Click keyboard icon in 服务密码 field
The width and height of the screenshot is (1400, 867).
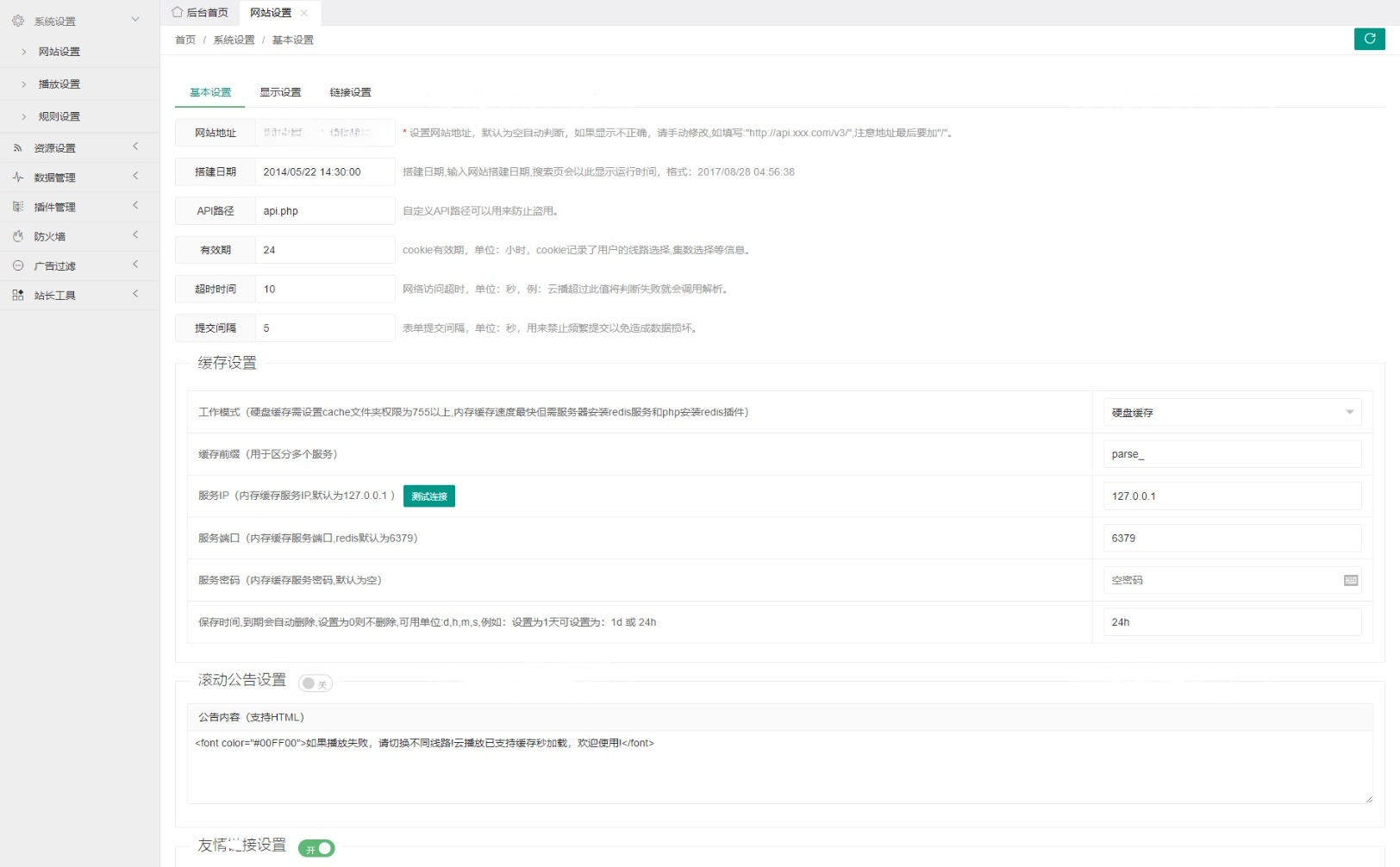[x=1351, y=580]
